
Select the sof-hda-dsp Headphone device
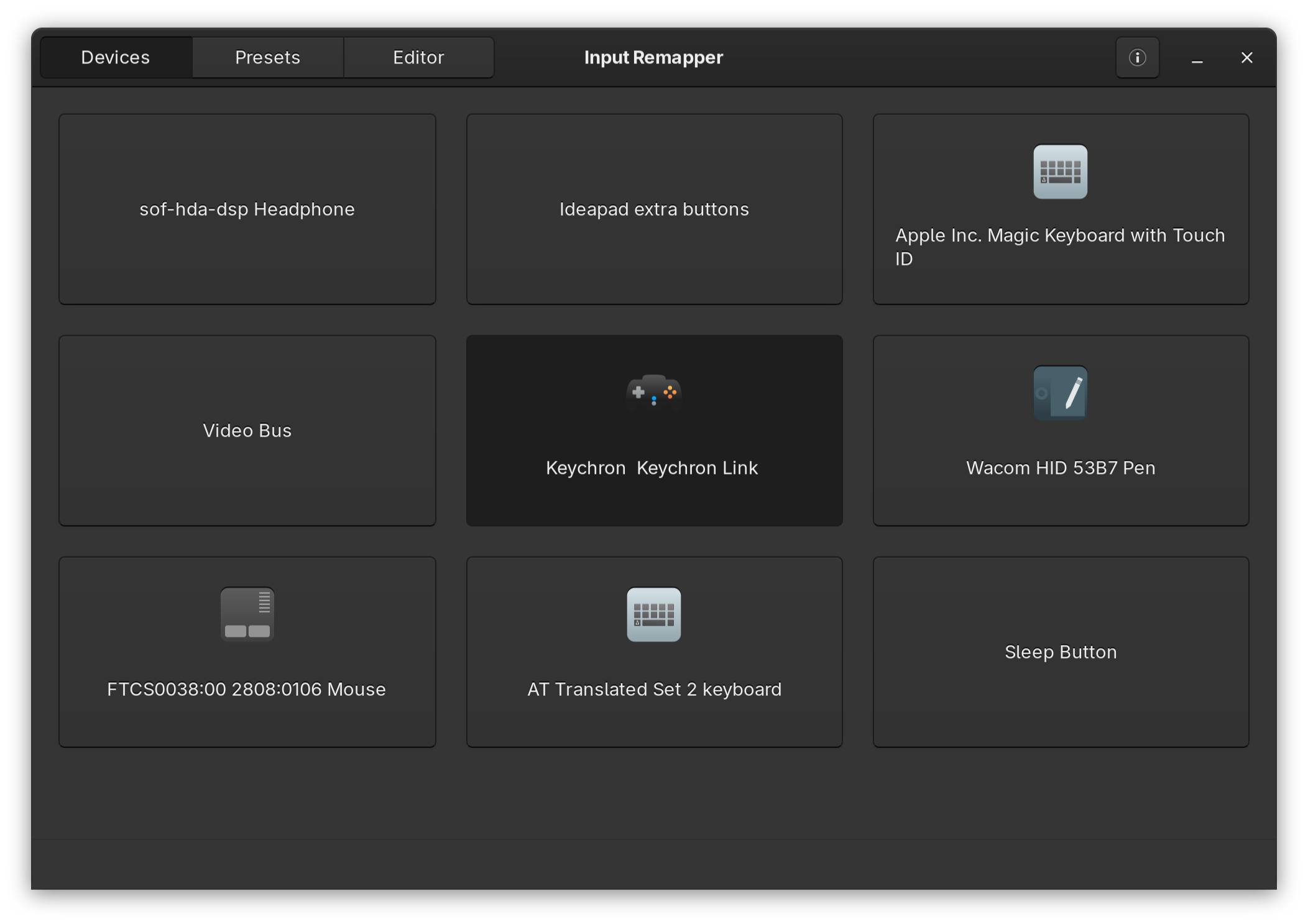(x=247, y=209)
